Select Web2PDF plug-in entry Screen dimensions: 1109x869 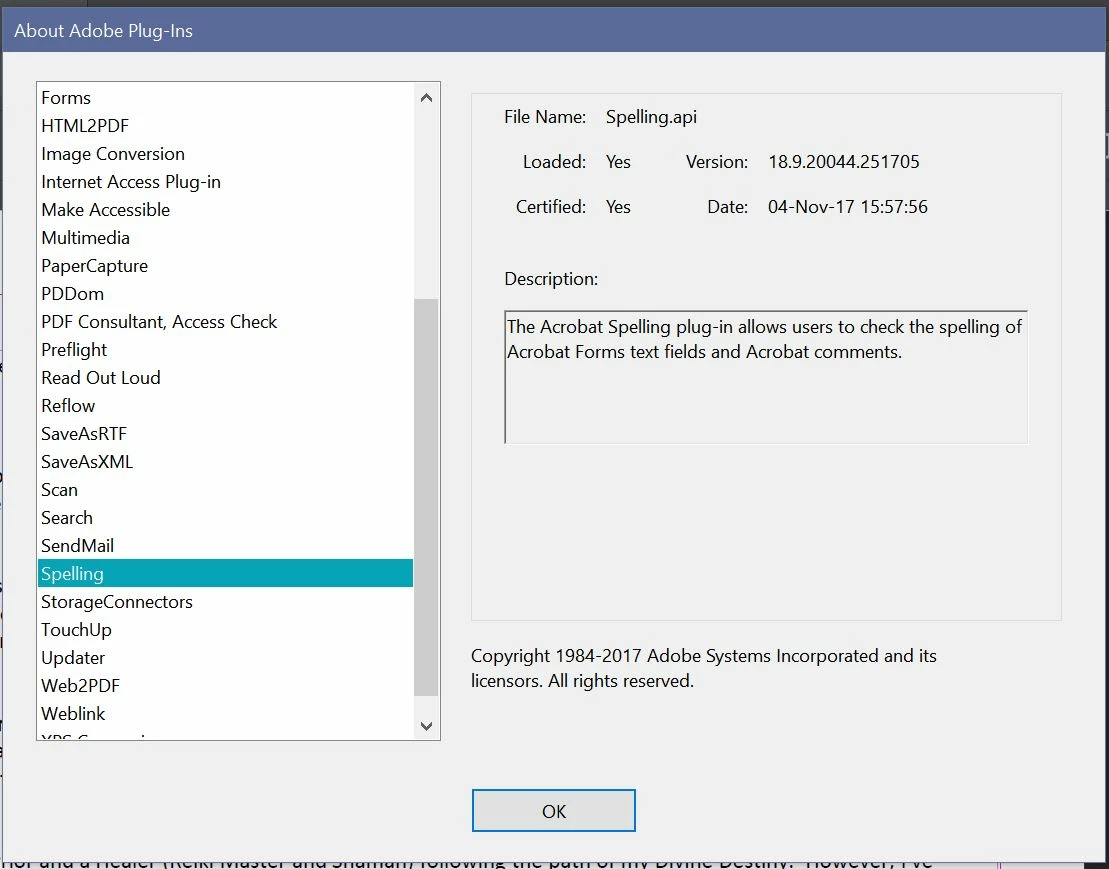pyautogui.click(x=225, y=686)
